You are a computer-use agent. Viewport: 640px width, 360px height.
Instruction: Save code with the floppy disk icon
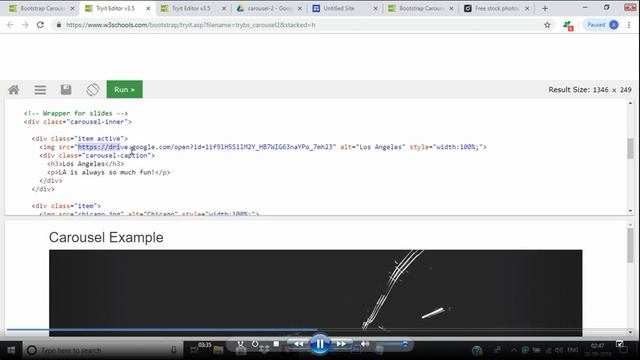(x=66, y=89)
